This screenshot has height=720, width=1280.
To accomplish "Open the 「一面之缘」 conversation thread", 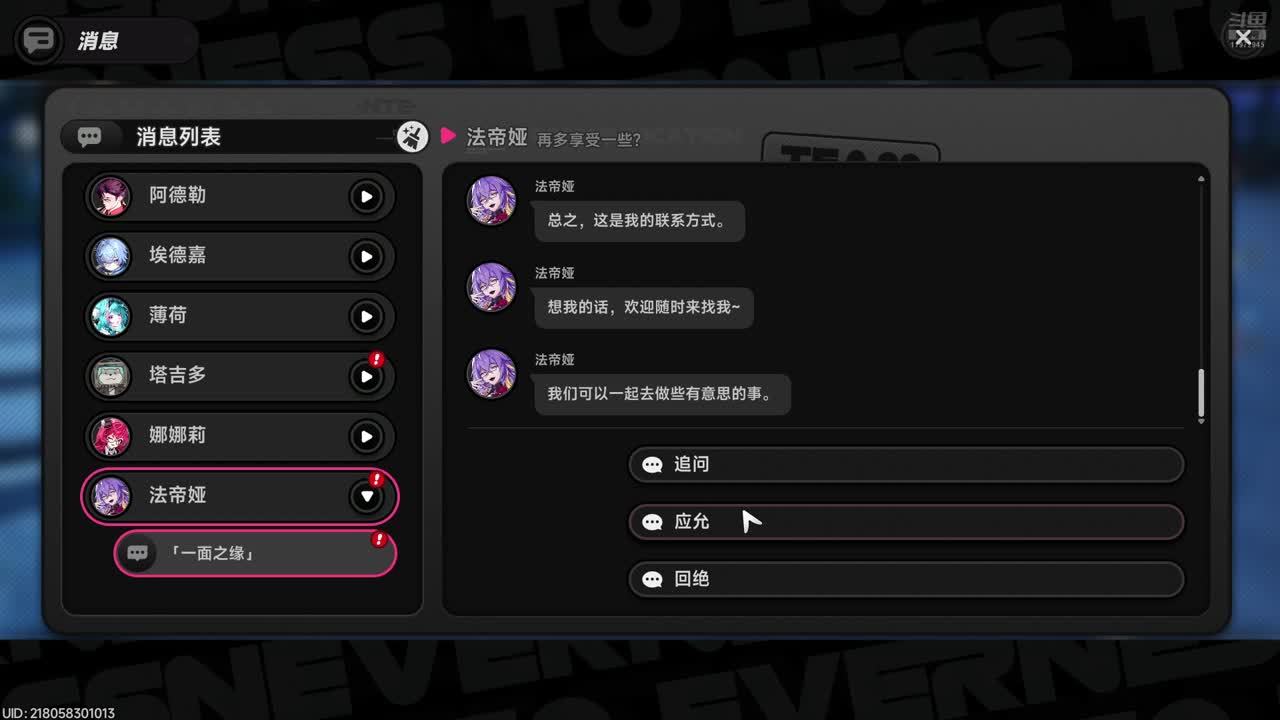I will (255, 553).
